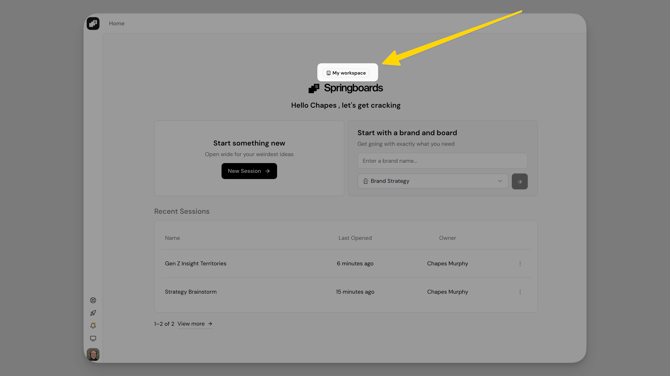Open the options menu for Gen Z Insight Territories
This screenshot has width=670, height=376.
pos(520,264)
